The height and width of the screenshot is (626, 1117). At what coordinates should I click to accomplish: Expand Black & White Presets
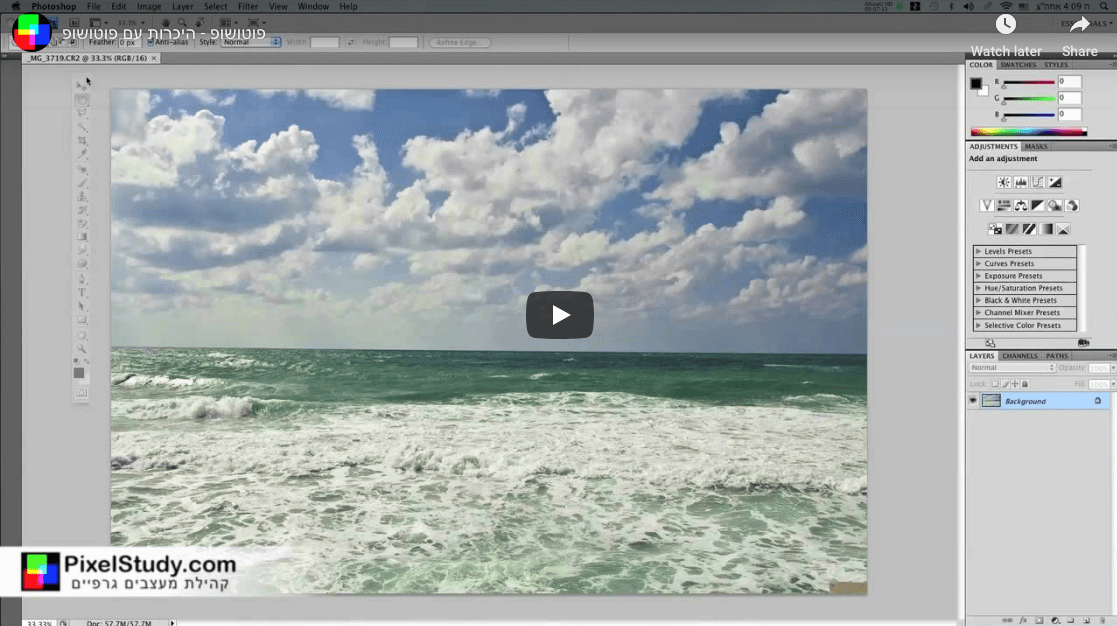[979, 301]
